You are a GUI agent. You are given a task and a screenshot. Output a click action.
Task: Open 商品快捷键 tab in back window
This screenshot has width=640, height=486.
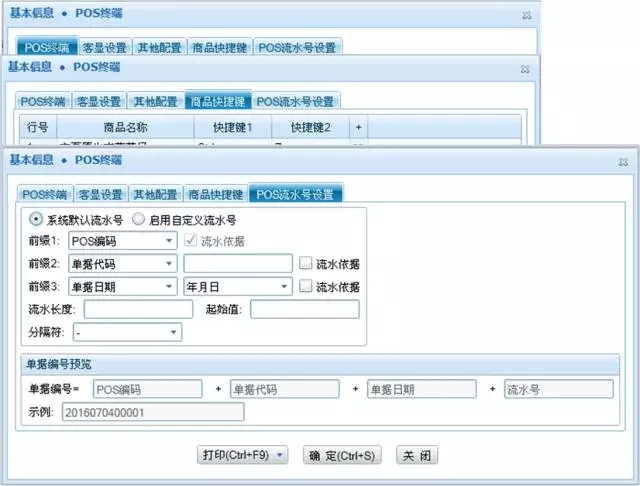tap(220, 47)
